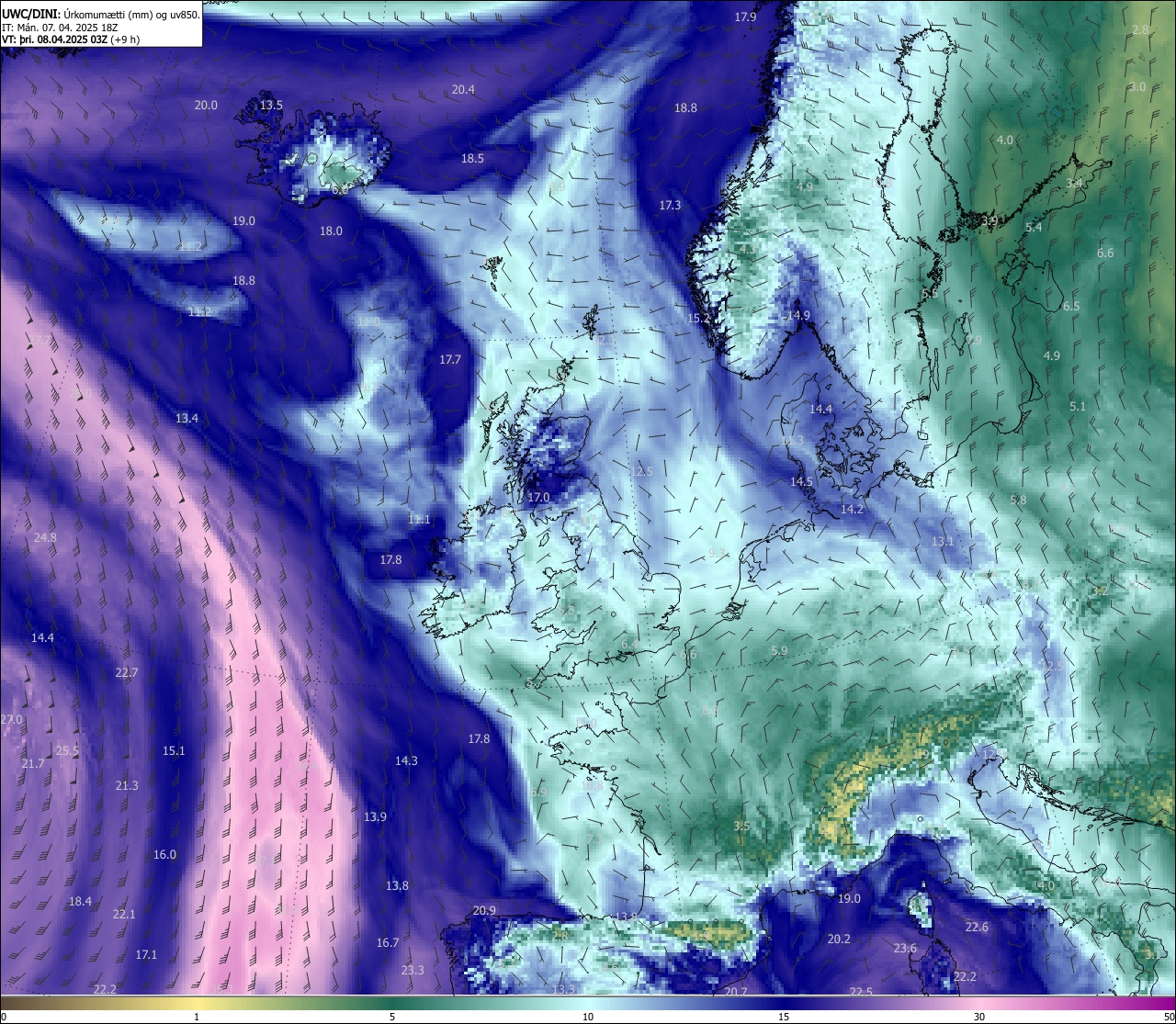Click the 20.2 value in the Mediterranean
The image size is (1176, 1024).
[839, 940]
